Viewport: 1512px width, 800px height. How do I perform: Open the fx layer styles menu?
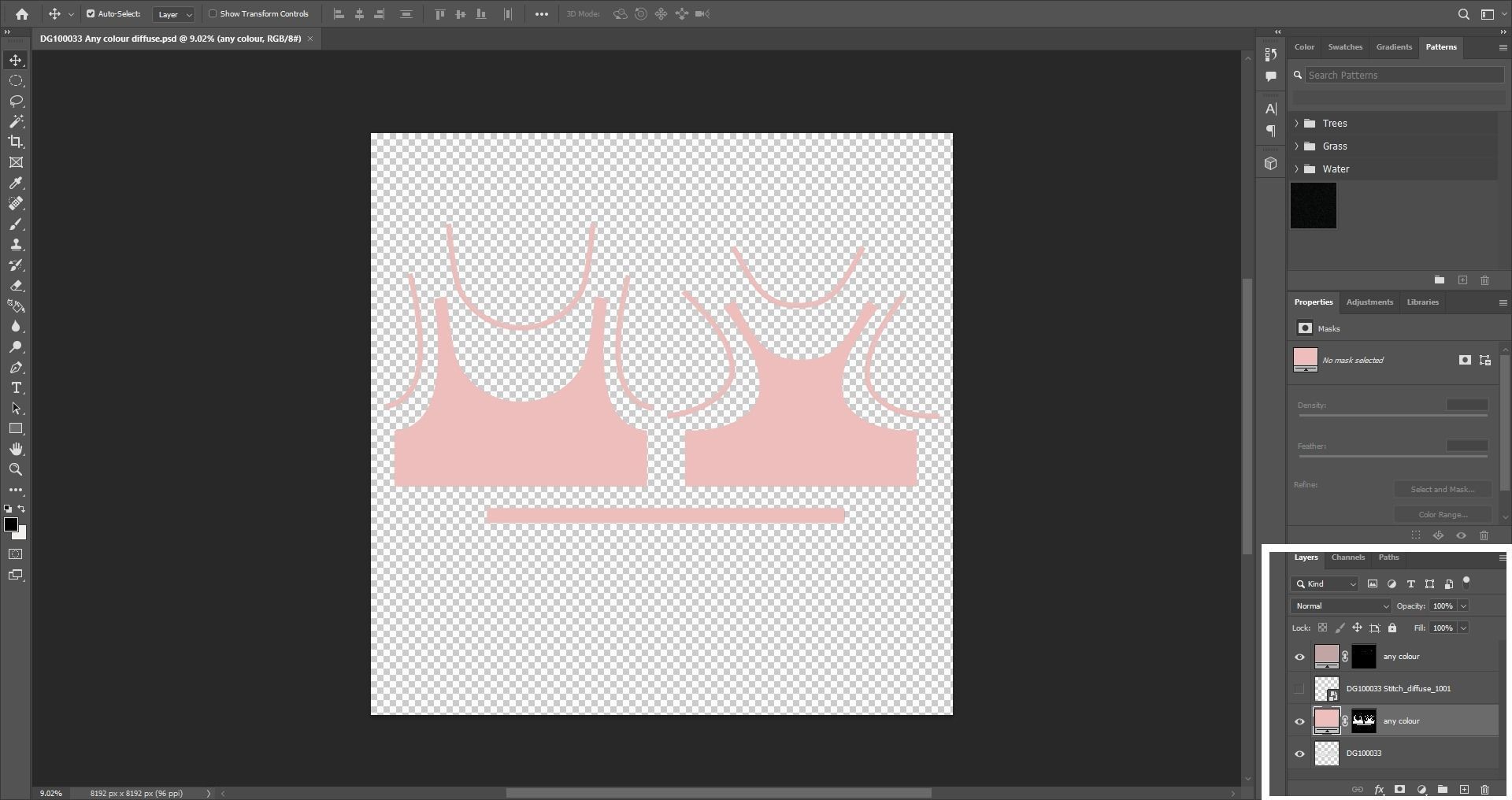(1380, 790)
